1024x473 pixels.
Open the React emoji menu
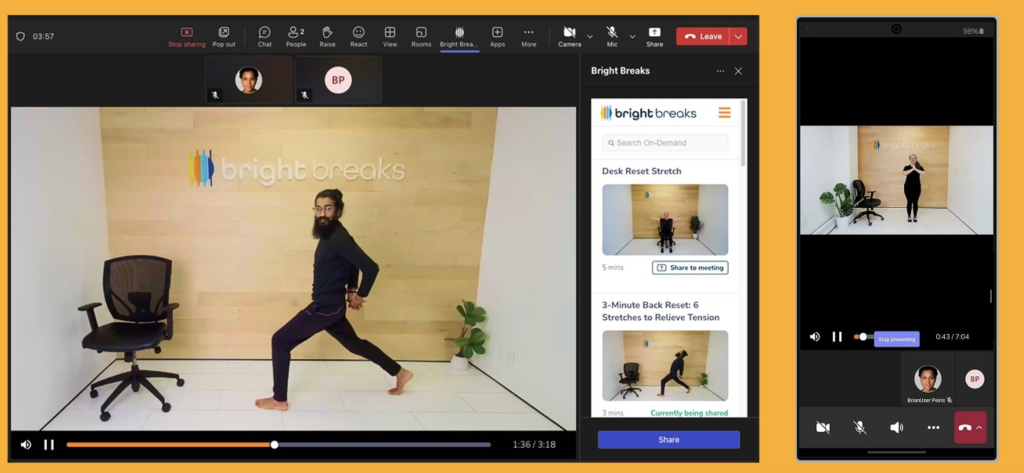(358, 36)
